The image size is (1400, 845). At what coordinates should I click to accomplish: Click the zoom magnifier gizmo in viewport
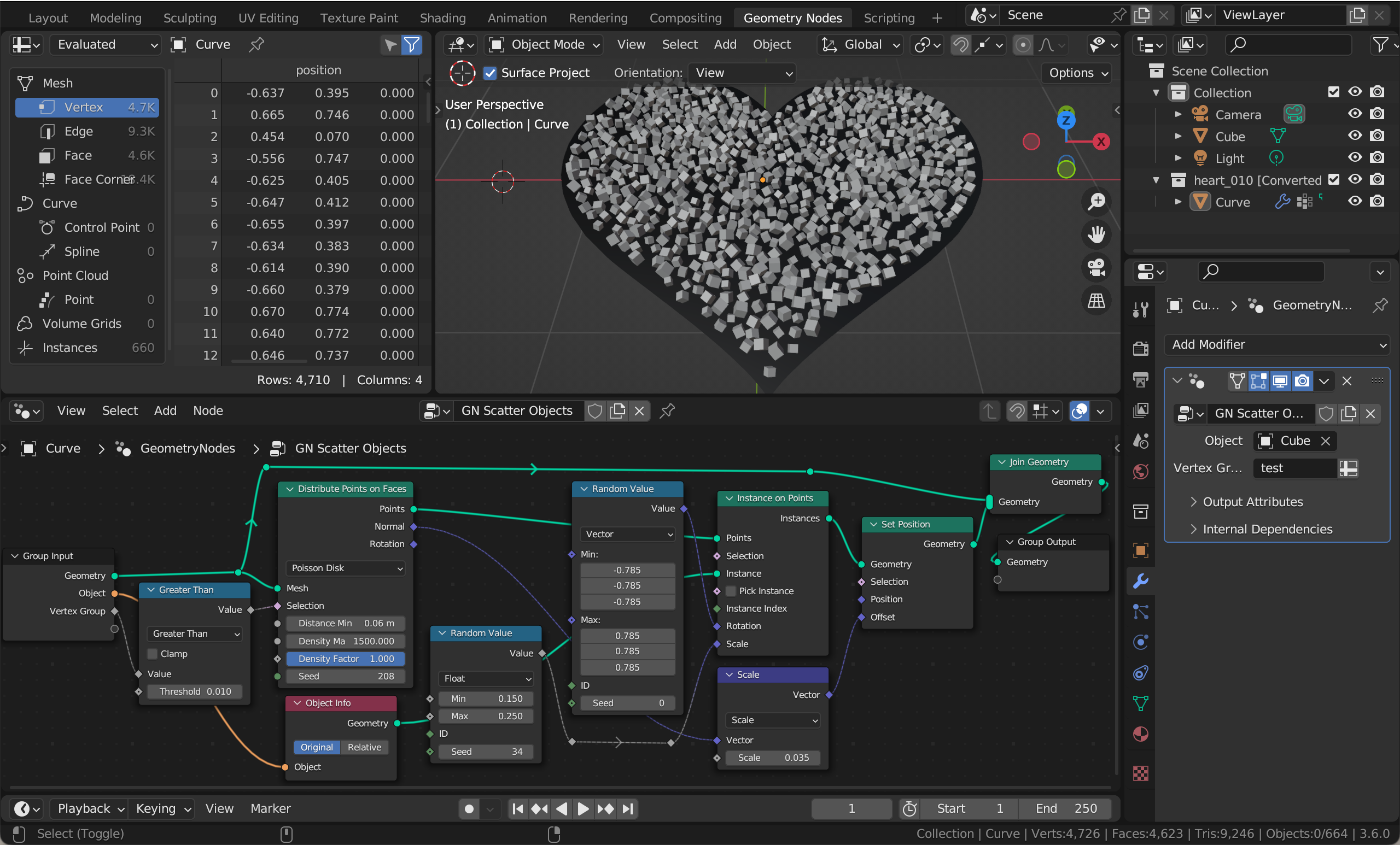click(1096, 202)
